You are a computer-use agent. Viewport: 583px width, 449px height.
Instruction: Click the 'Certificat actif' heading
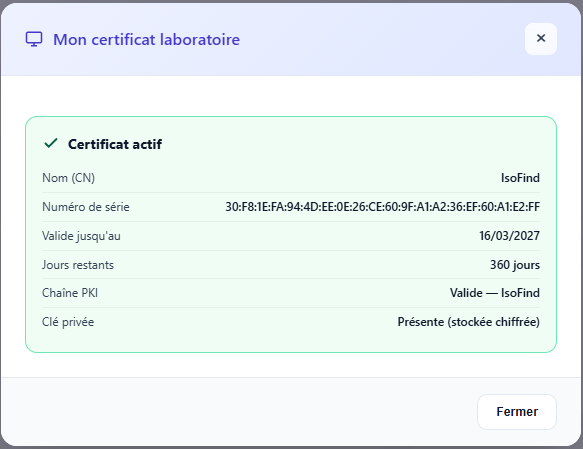pyautogui.click(x=115, y=144)
